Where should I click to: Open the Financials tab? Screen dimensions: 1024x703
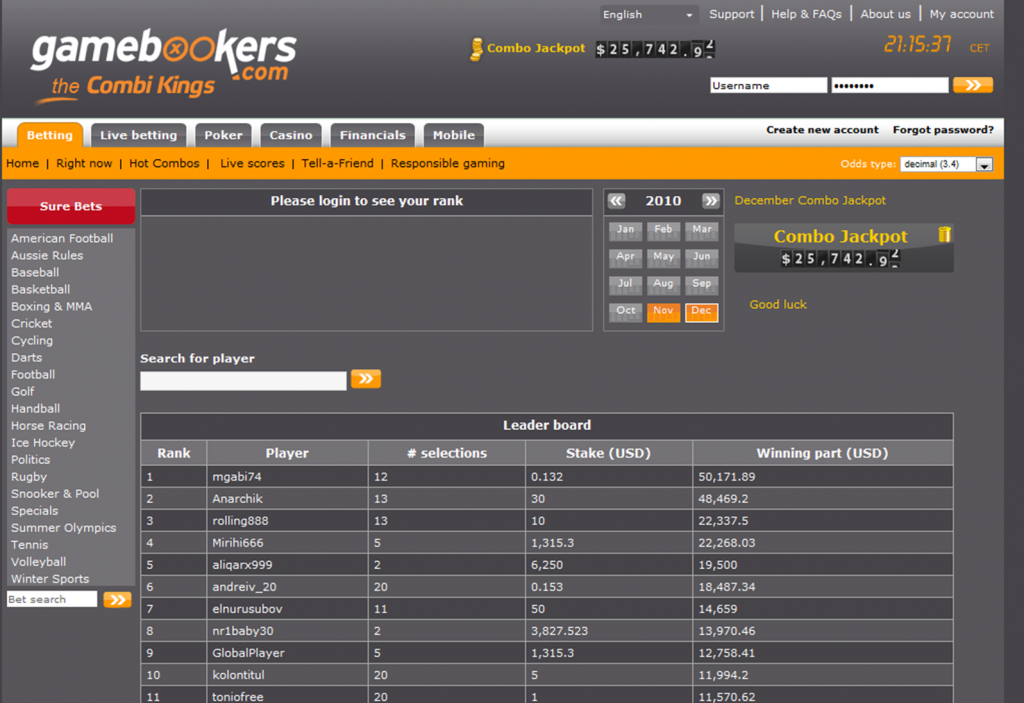[372, 135]
